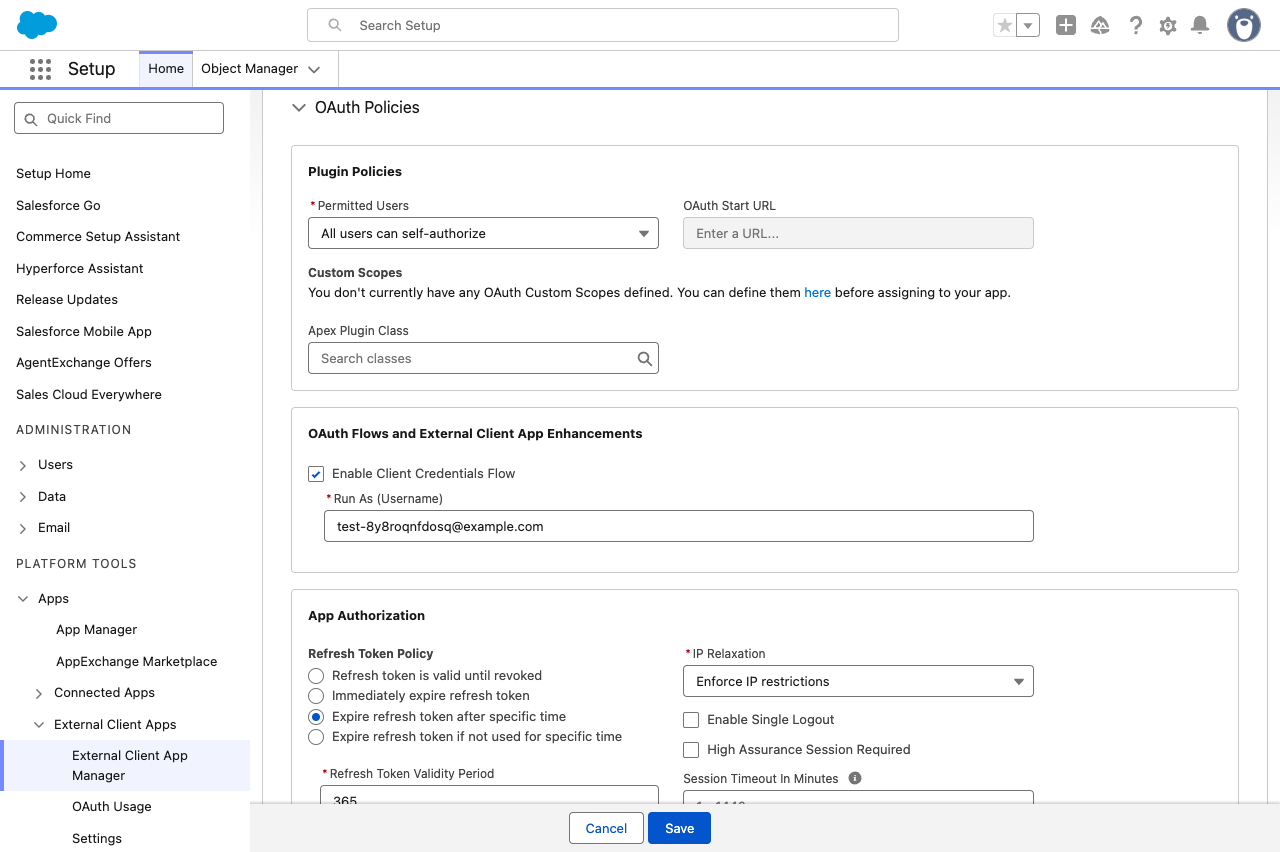Image resolution: width=1280 pixels, height=852 pixels.
Task: Check High Assurance Session Required
Action: click(691, 750)
